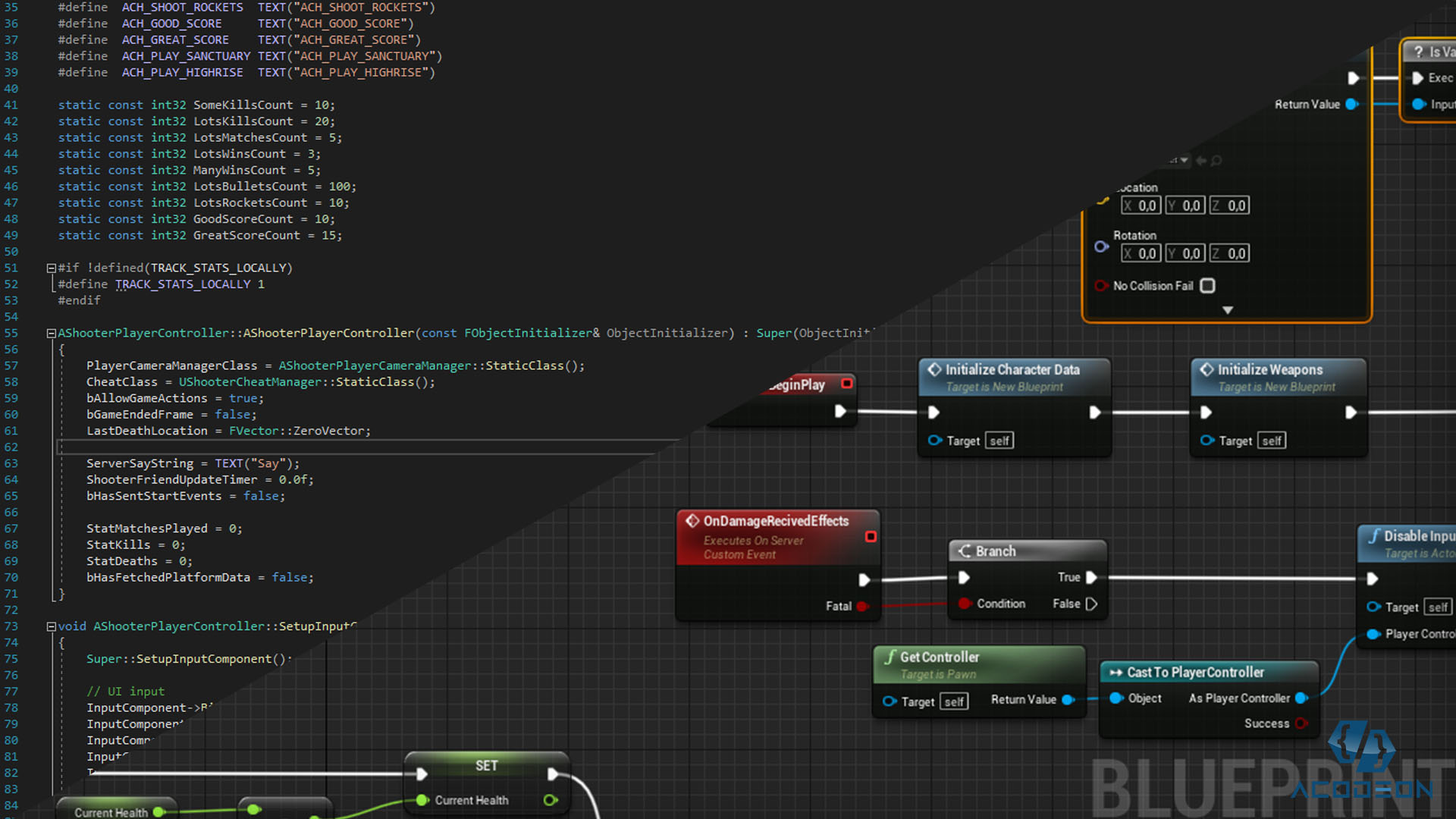Select the Cast To PlayerController node title
The width and height of the screenshot is (1456, 819).
(1194, 673)
